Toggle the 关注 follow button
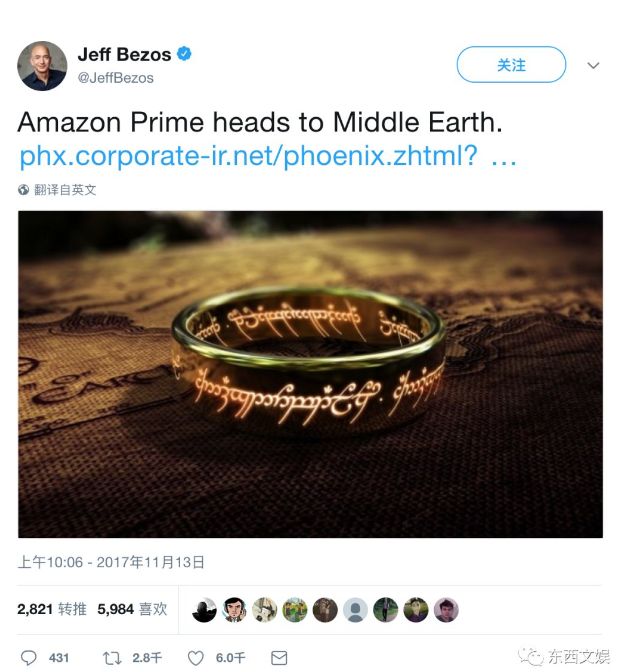 point(511,65)
